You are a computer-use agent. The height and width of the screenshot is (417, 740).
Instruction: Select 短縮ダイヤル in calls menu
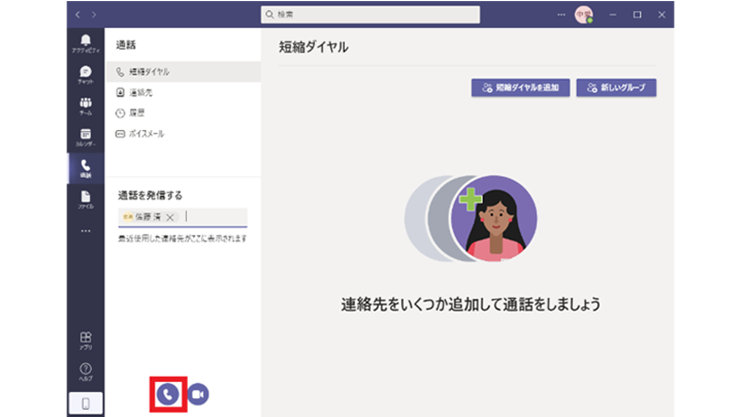184,72
